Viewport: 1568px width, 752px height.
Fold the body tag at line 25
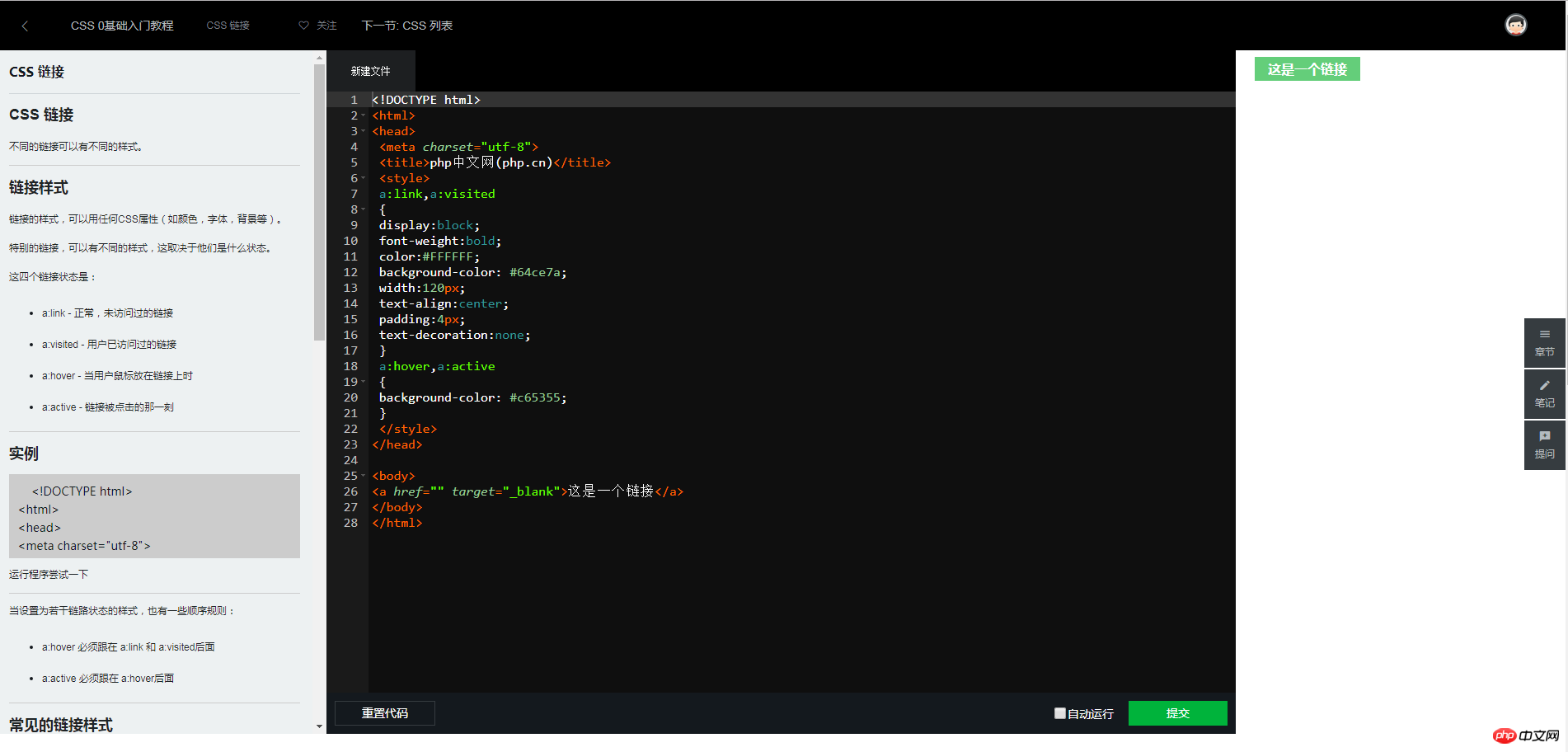[x=364, y=476]
